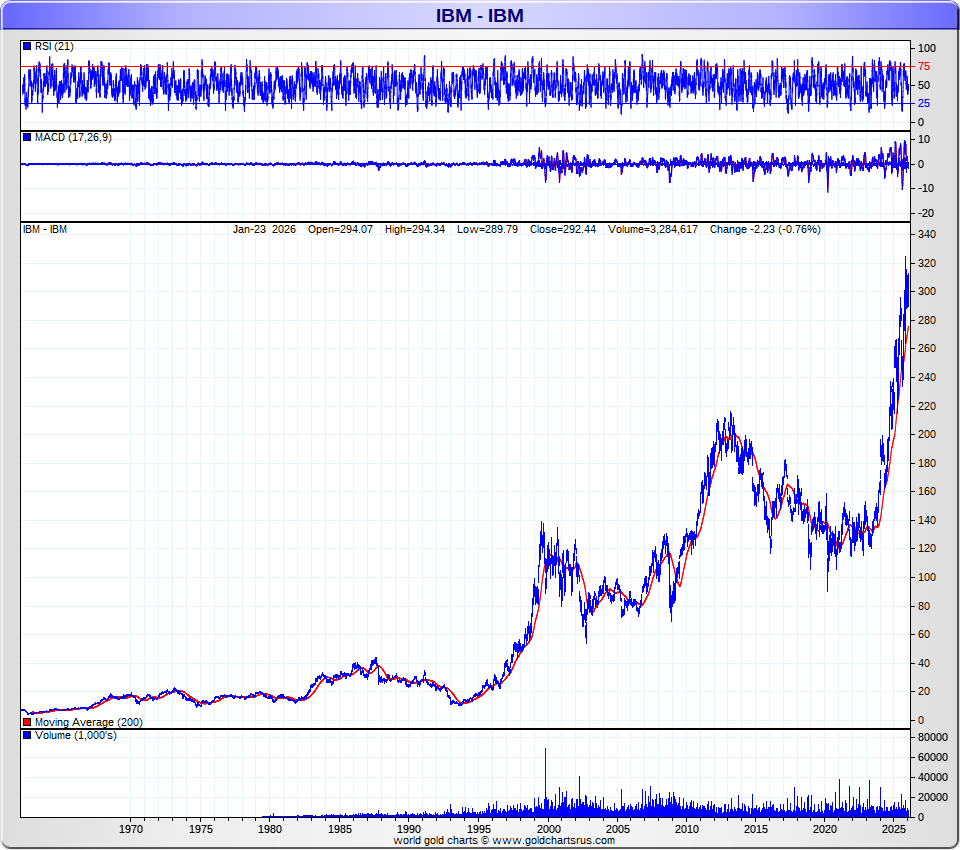Click the 220 price axis label

927,405
